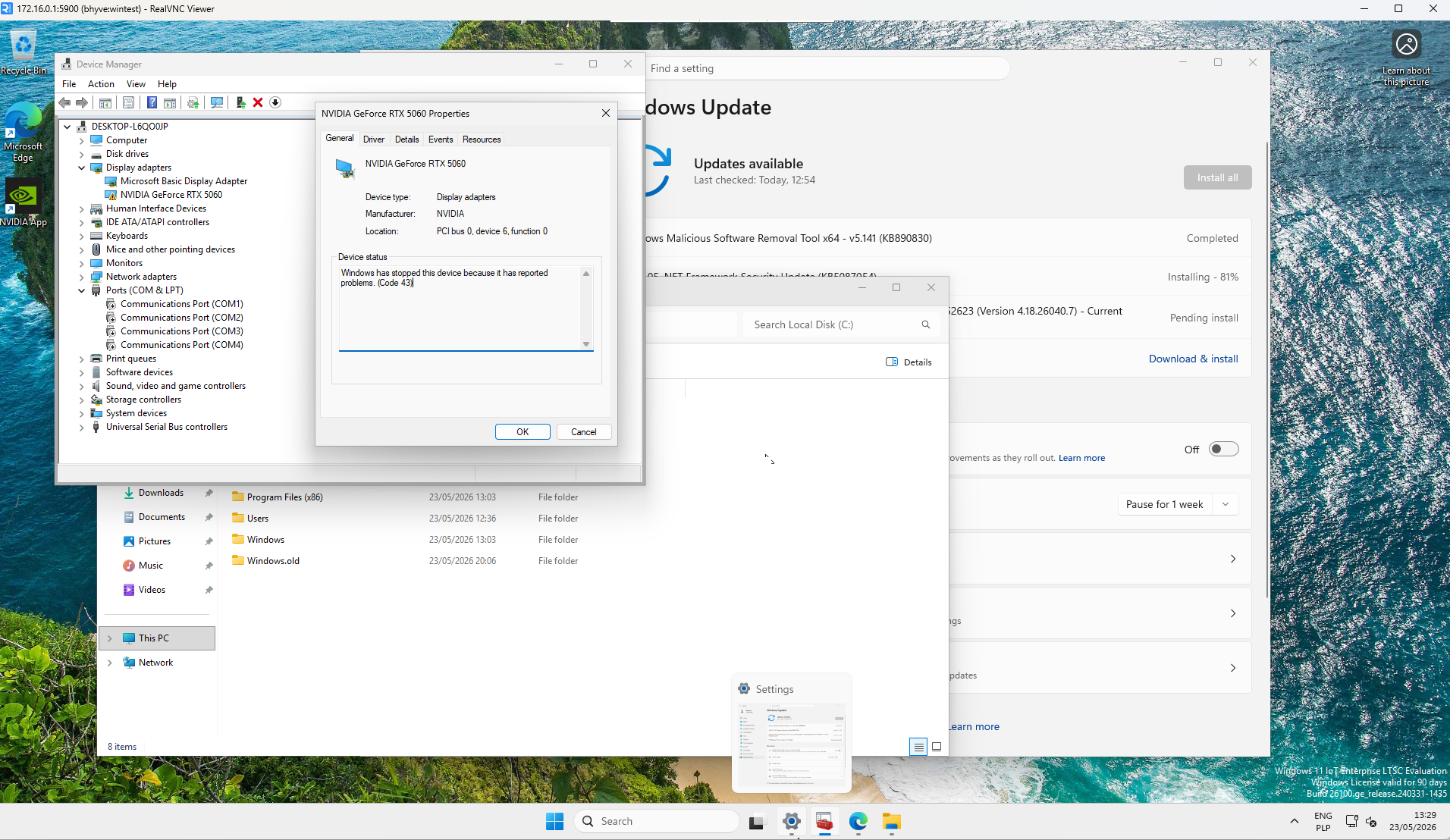
Task: Click the Disable device down-arrow icon
Action: coord(275,102)
